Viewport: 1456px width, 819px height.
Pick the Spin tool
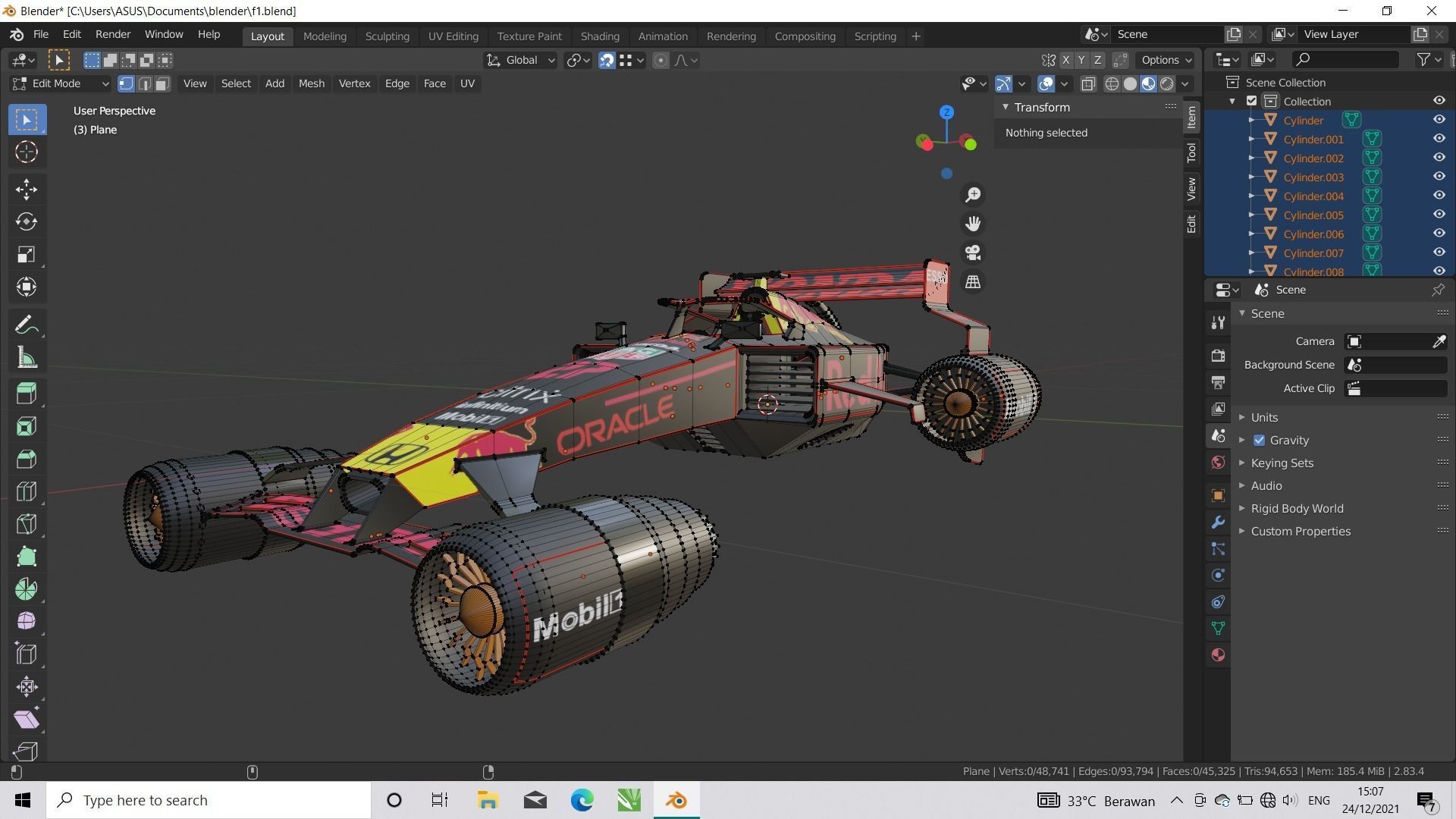click(x=27, y=589)
